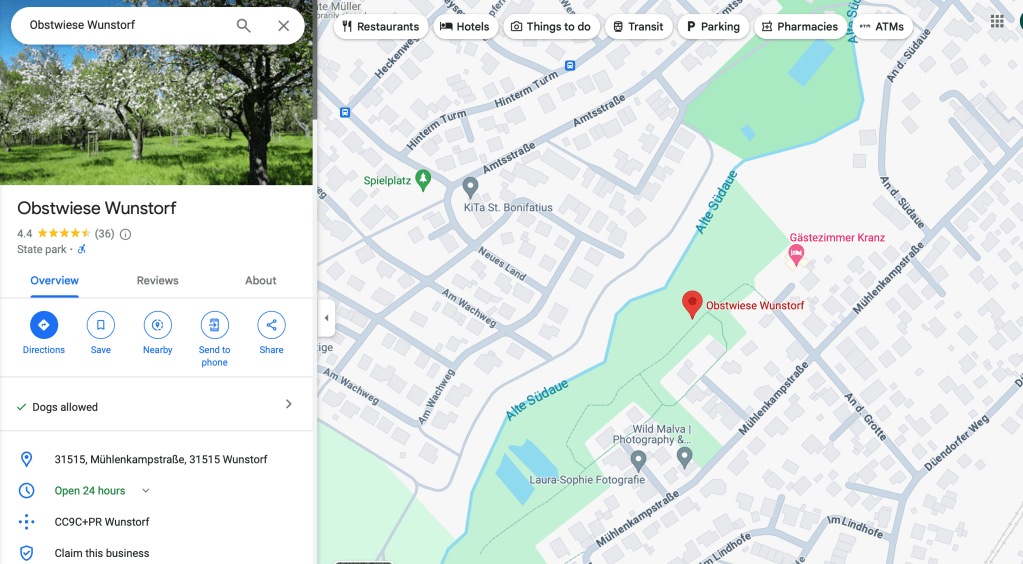Viewport: 1023px width, 564px height.
Task: Click Claim this business link
Action: [102, 553]
